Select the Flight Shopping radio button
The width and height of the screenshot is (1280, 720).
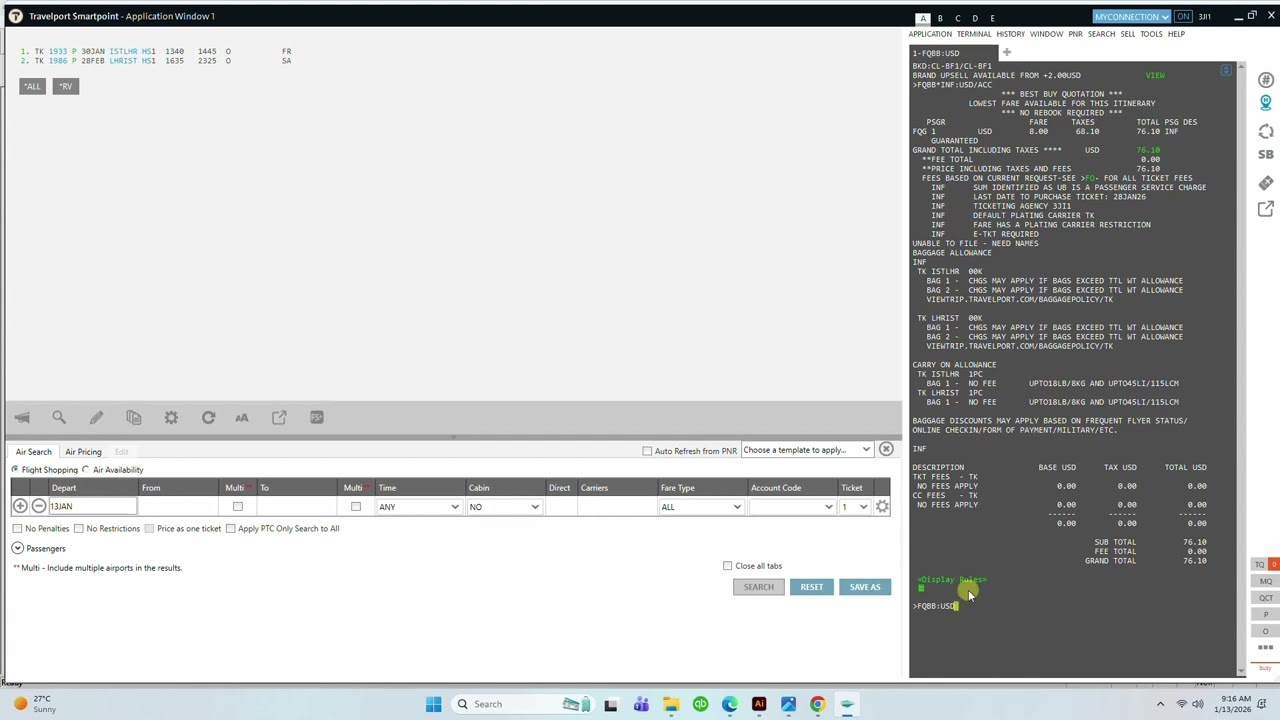(x=15, y=470)
